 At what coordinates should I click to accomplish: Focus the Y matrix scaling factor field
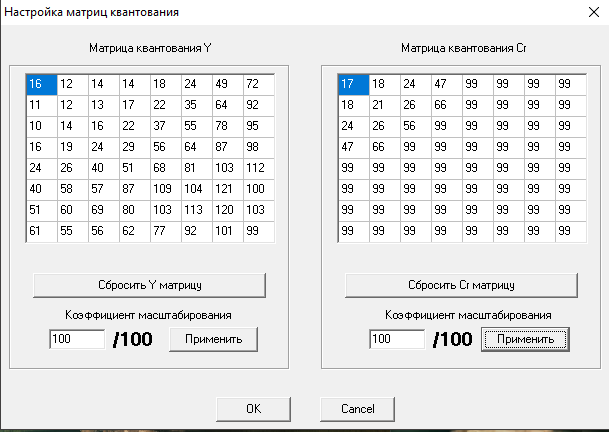click(x=77, y=339)
